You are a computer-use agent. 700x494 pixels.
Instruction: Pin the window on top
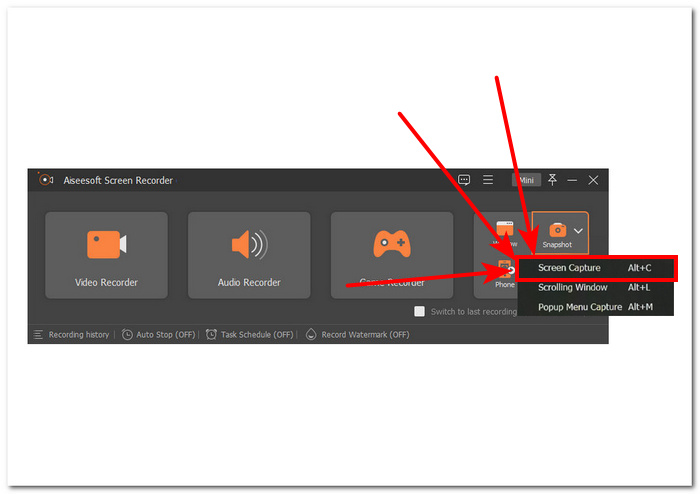coord(552,179)
